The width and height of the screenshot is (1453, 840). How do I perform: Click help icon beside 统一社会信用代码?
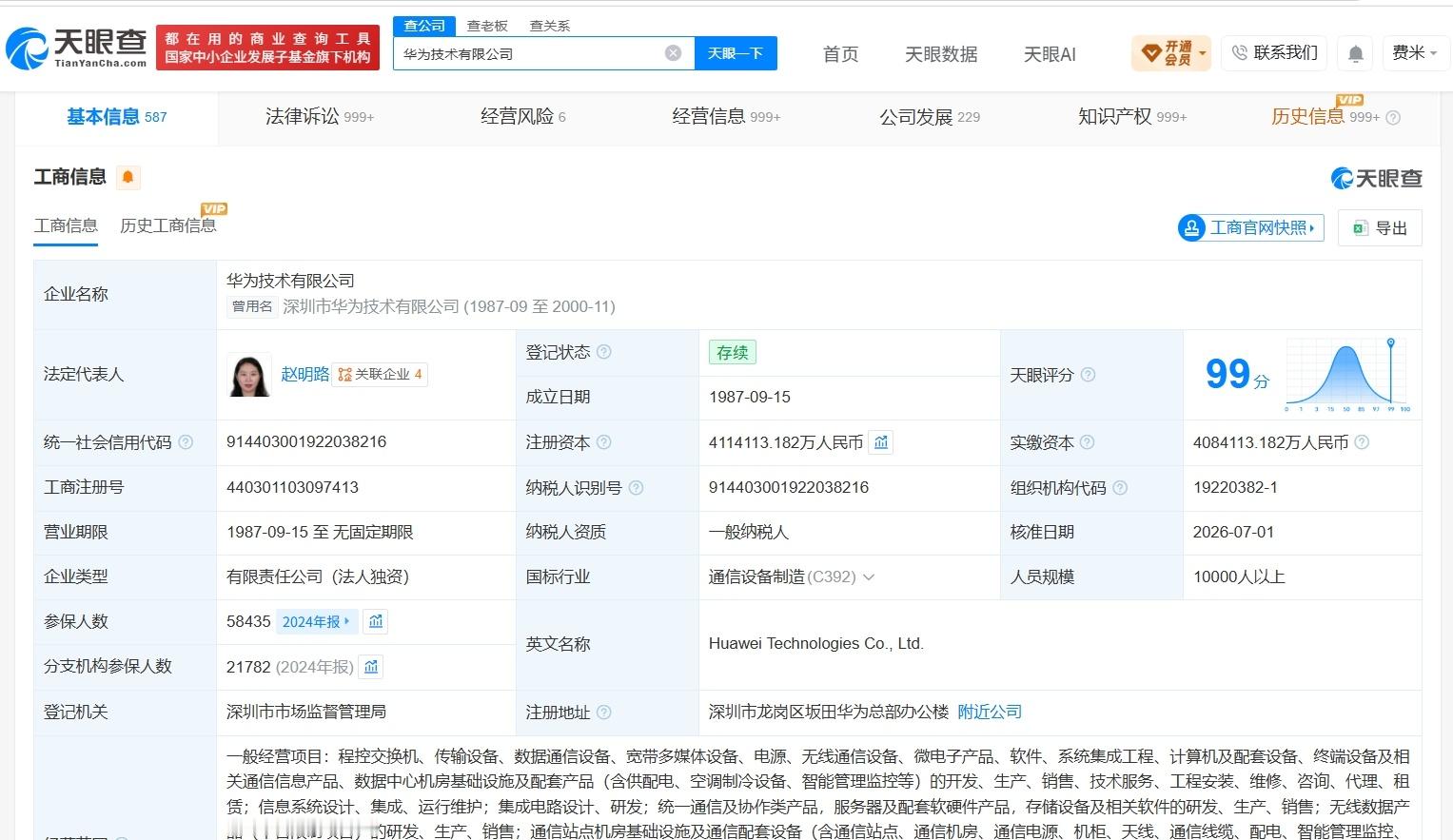coord(186,442)
